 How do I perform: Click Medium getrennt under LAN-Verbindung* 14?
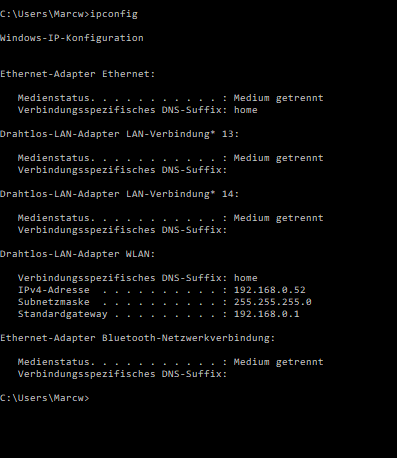(278, 218)
